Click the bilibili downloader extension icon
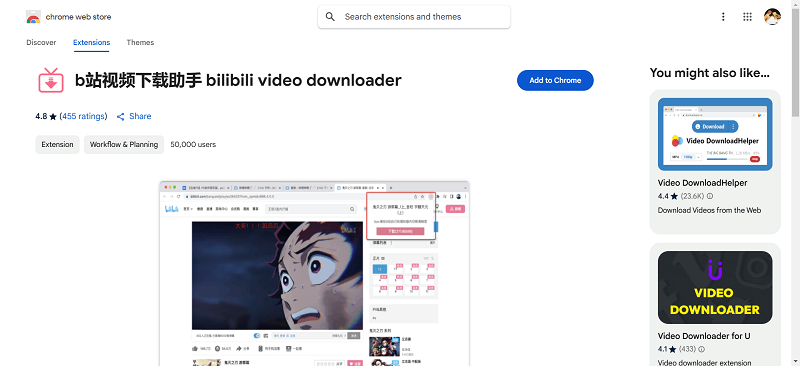The height and width of the screenshot is (366, 800). coord(51,81)
